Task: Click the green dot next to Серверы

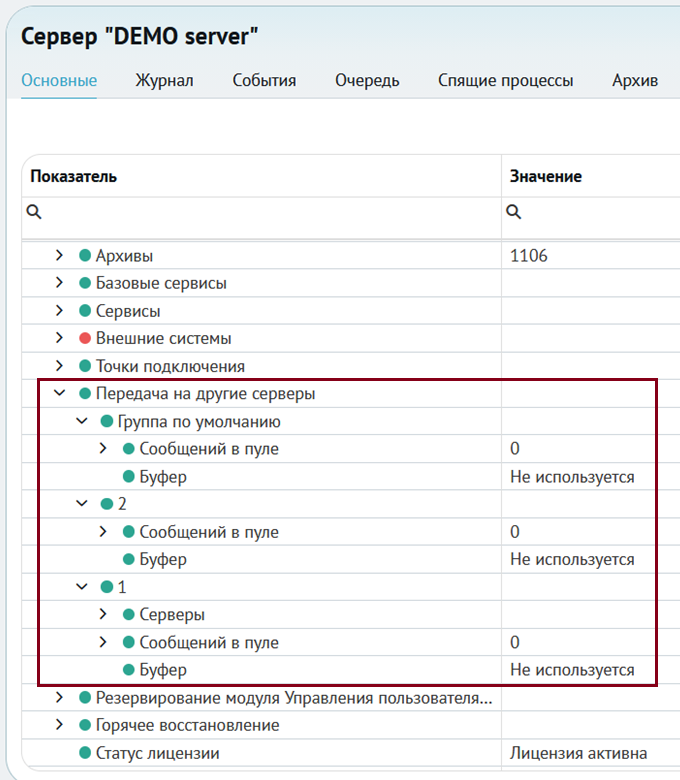Action: point(129,614)
